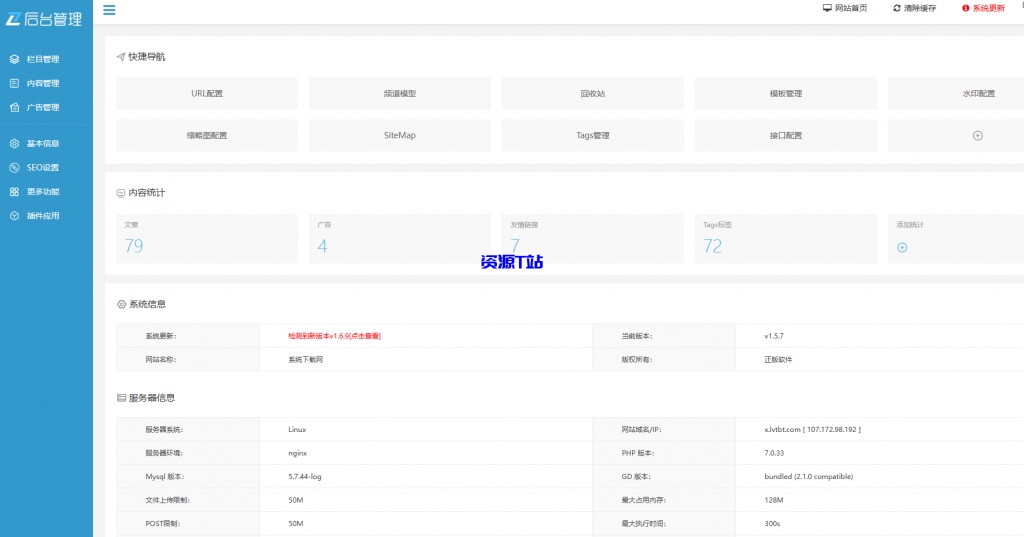Click 清除缓存 in the top bar
The height and width of the screenshot is (537, 1024).
tap(914, 8)
